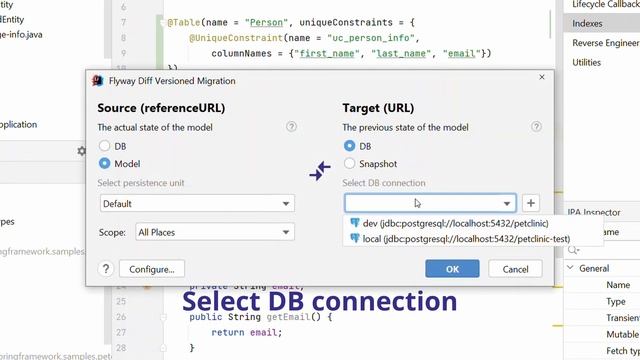Click the Configure... button

152,269
